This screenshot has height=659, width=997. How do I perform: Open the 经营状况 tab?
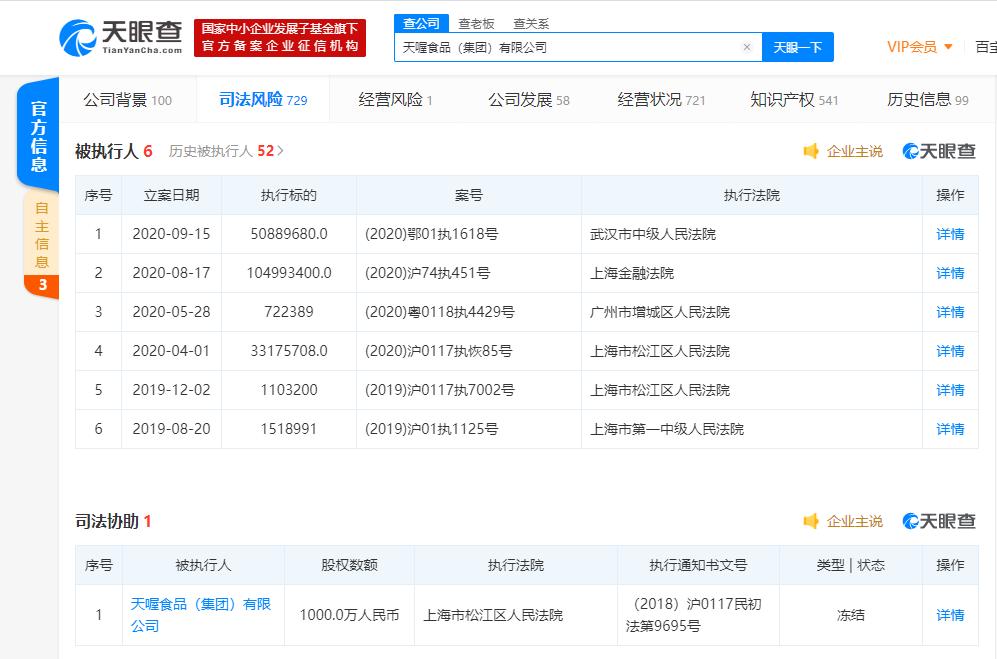pos(661,100)
